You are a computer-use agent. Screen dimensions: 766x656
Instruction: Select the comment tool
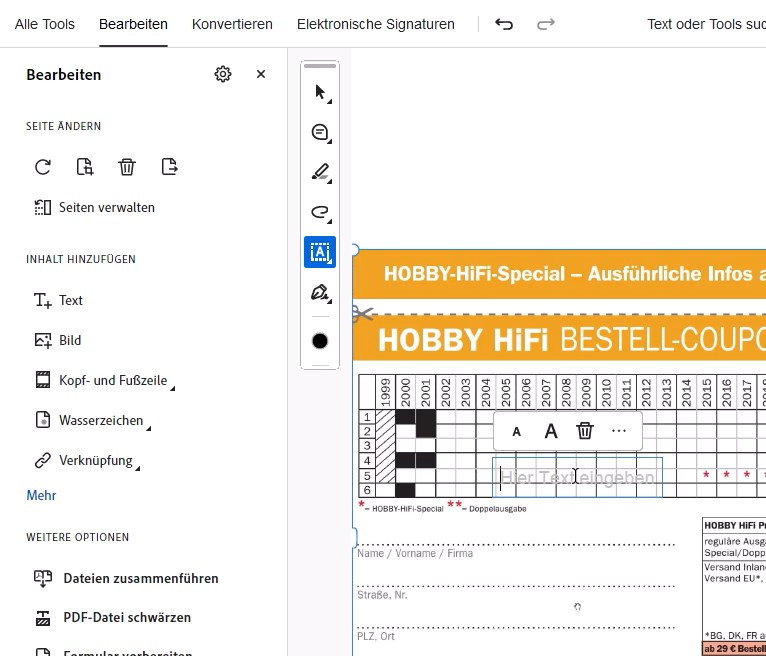click(x=320, y=132)
